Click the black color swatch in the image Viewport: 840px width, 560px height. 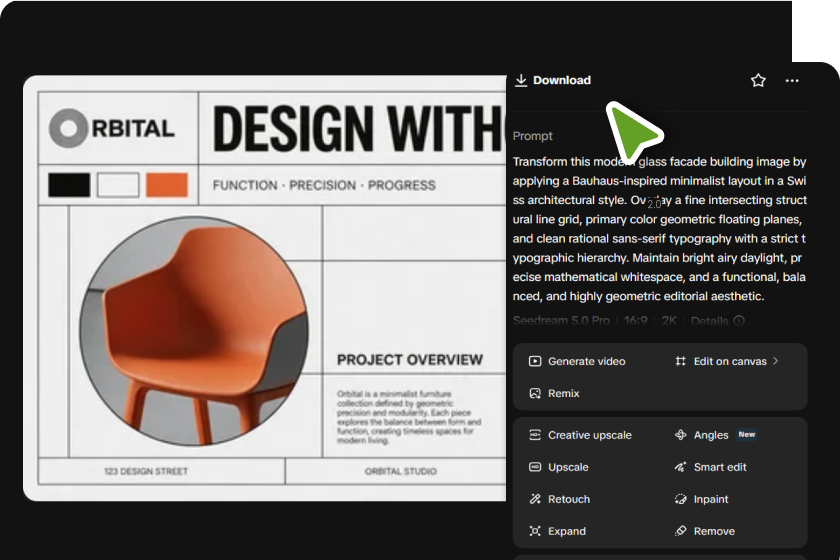pos(69,185)
